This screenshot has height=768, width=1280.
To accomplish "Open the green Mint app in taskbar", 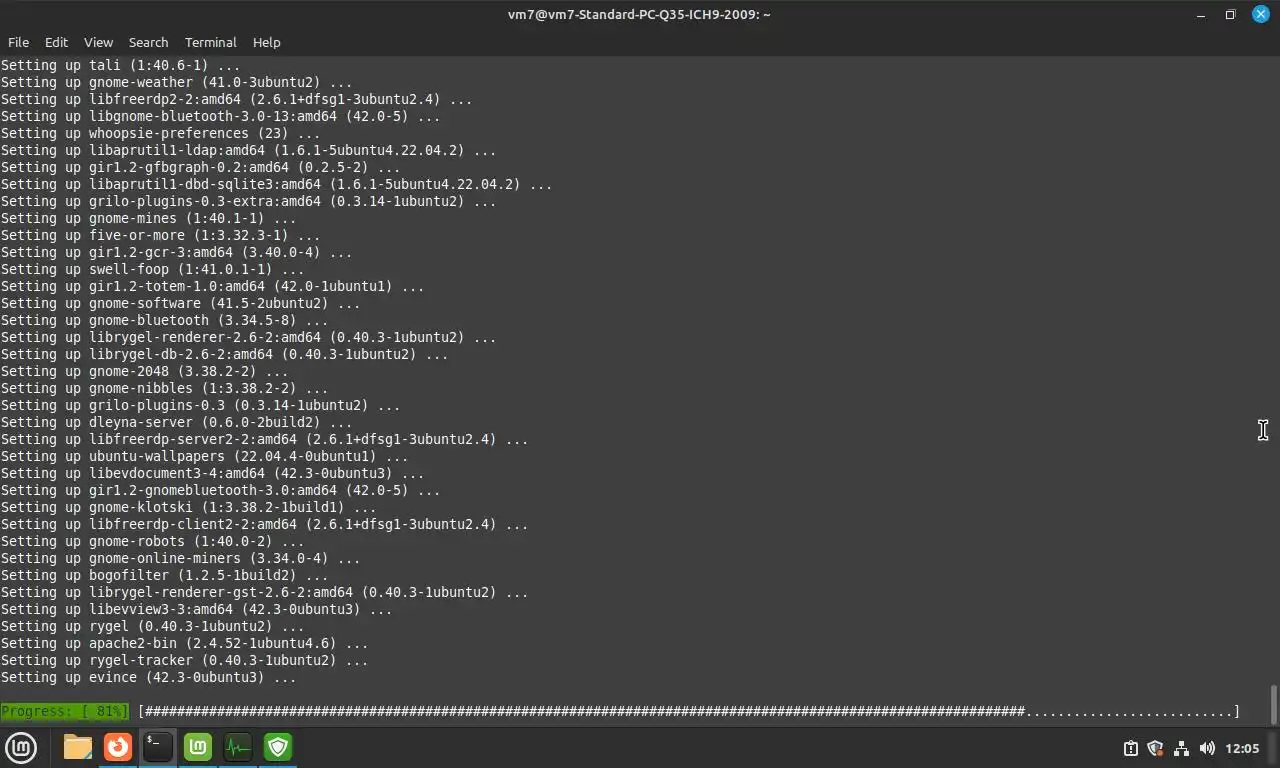I will [198, 747].
